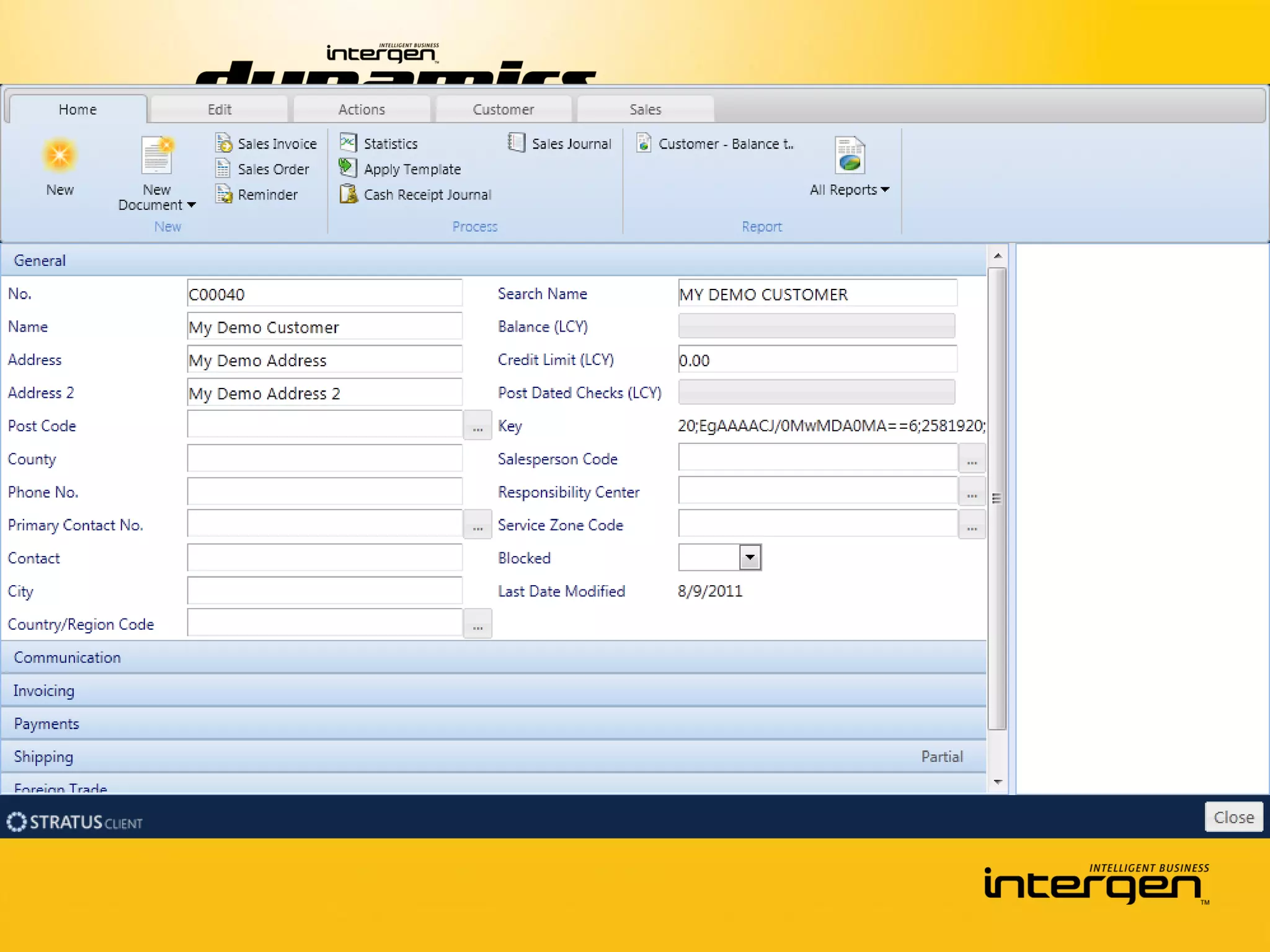1270x952 pixels.
Task: Open Salesperson Code lookup button
Action: pos(972,459)
